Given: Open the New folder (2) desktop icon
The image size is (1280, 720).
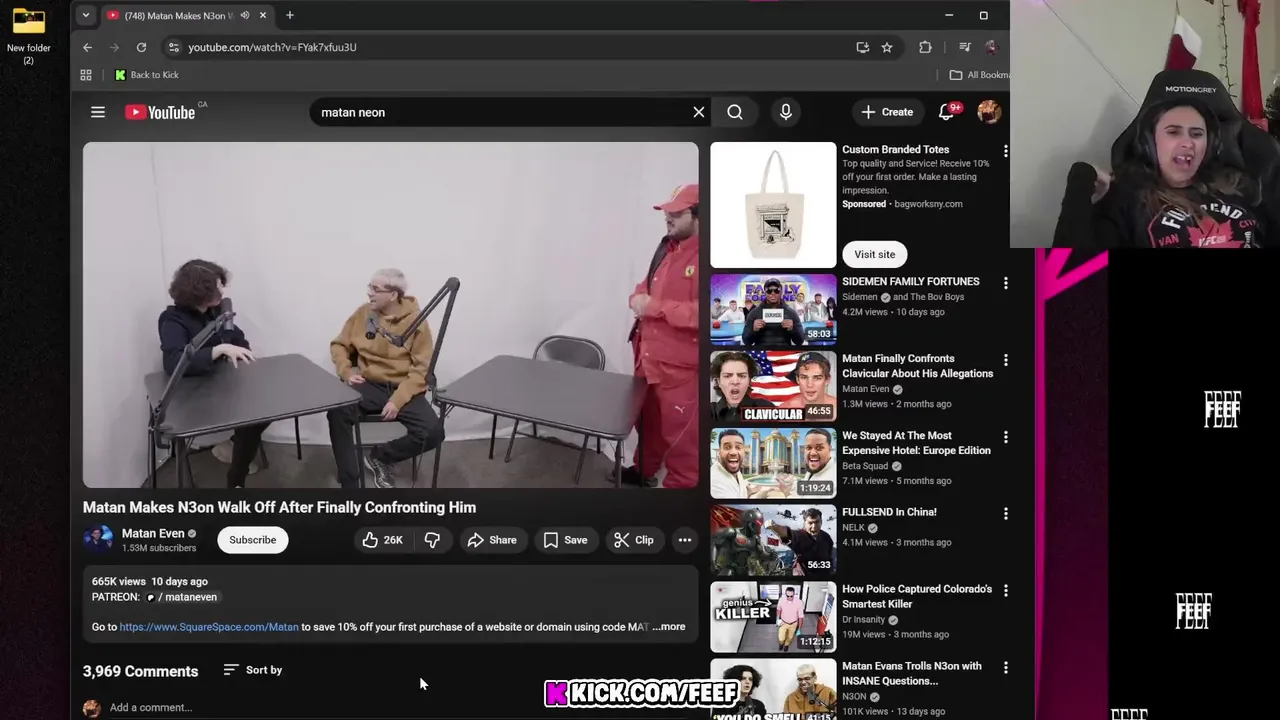Looking at the screenshot, I should [28, 36].
